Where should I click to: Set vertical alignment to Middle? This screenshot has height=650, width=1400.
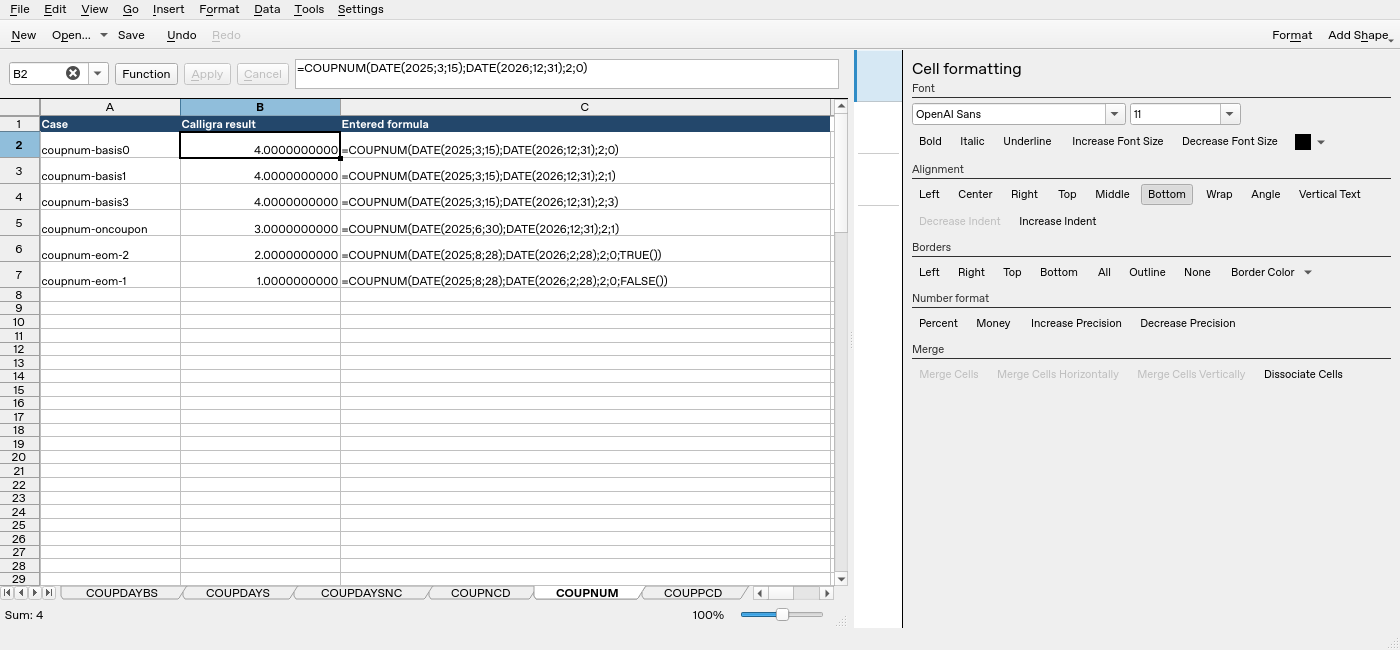point(1112,194)
